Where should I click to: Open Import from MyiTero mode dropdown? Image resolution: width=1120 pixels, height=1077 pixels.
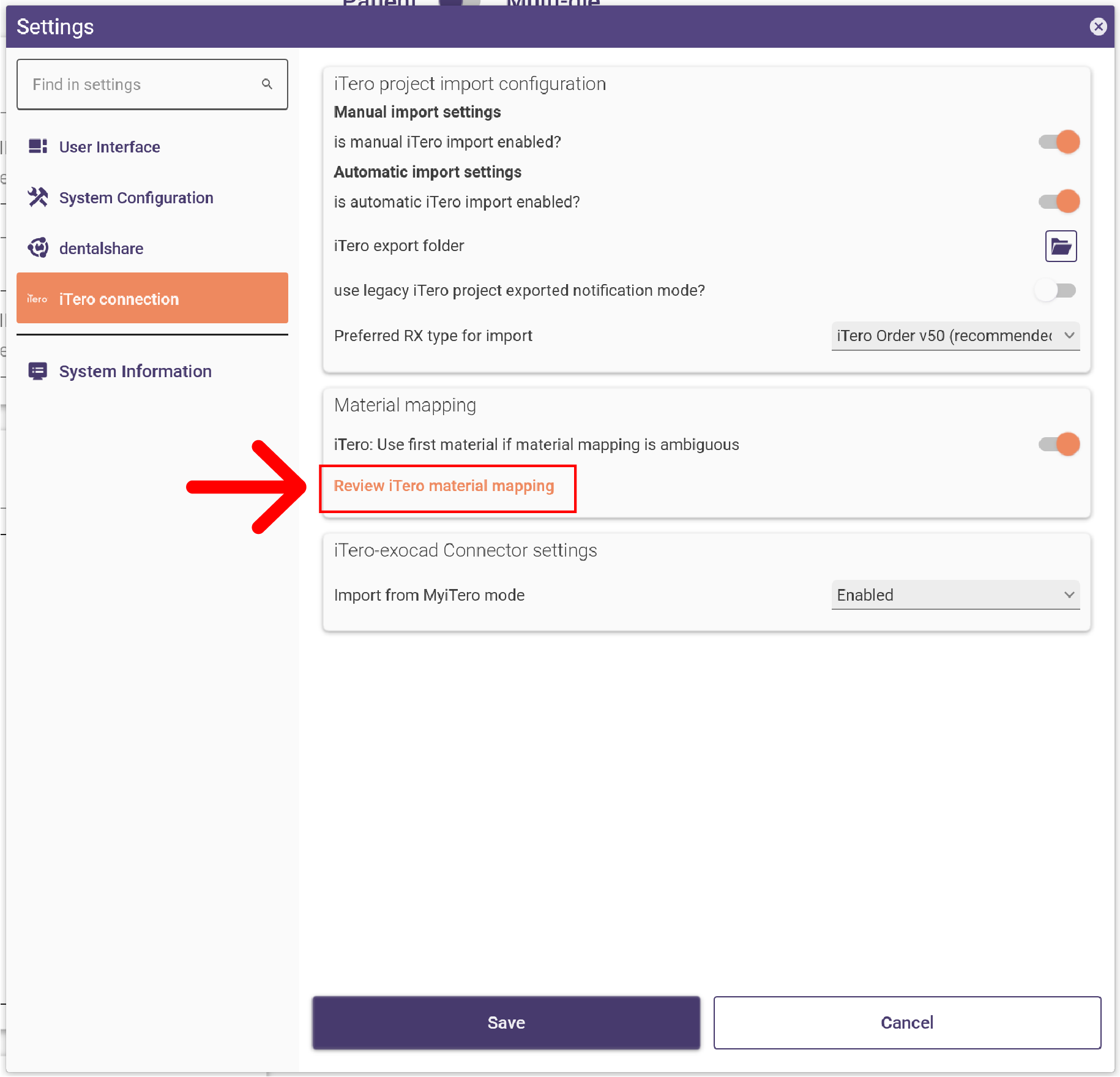pyautogui.click(x=955, y=595)
